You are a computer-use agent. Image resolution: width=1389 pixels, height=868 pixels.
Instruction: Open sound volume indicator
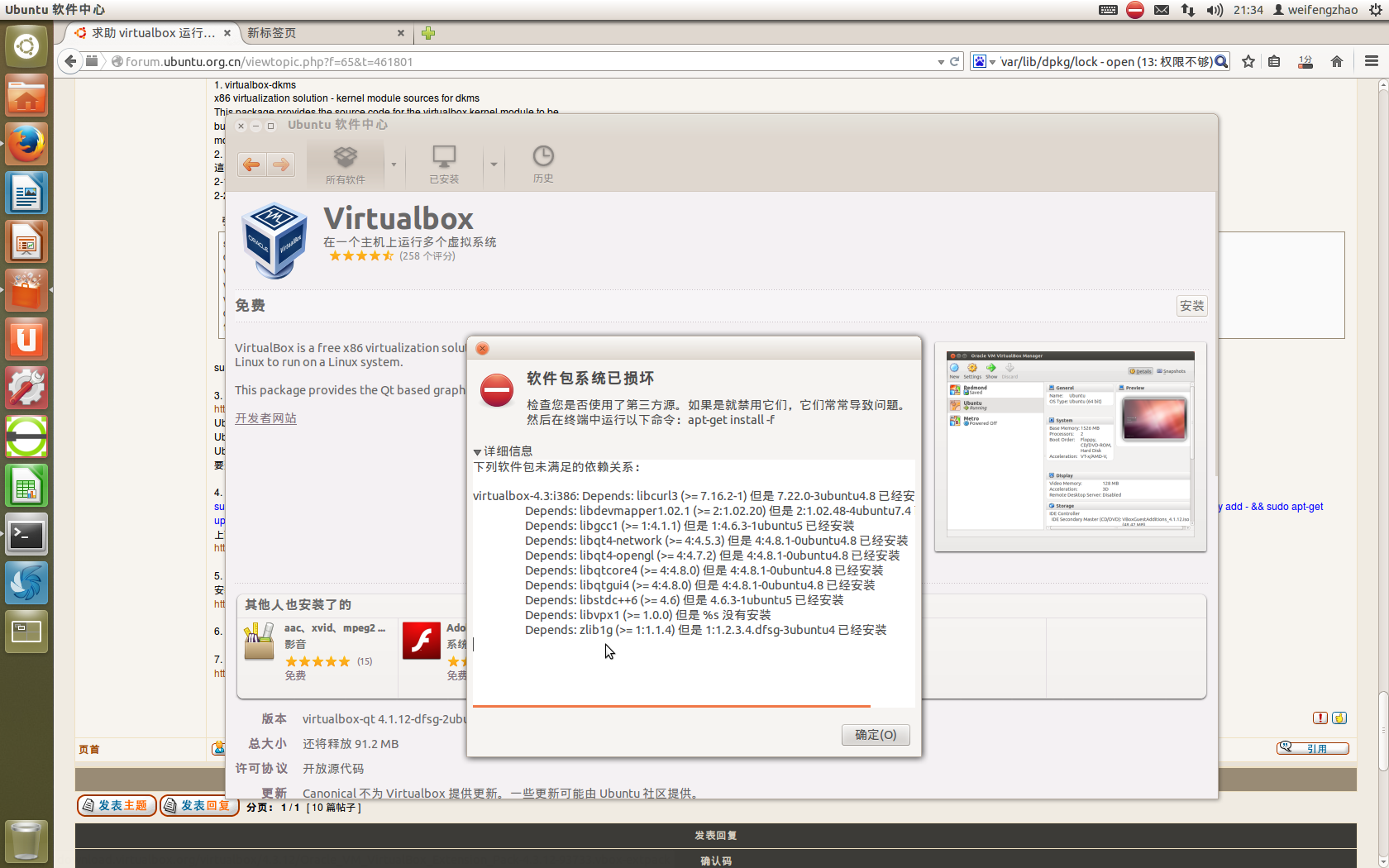click(1215, 10)
